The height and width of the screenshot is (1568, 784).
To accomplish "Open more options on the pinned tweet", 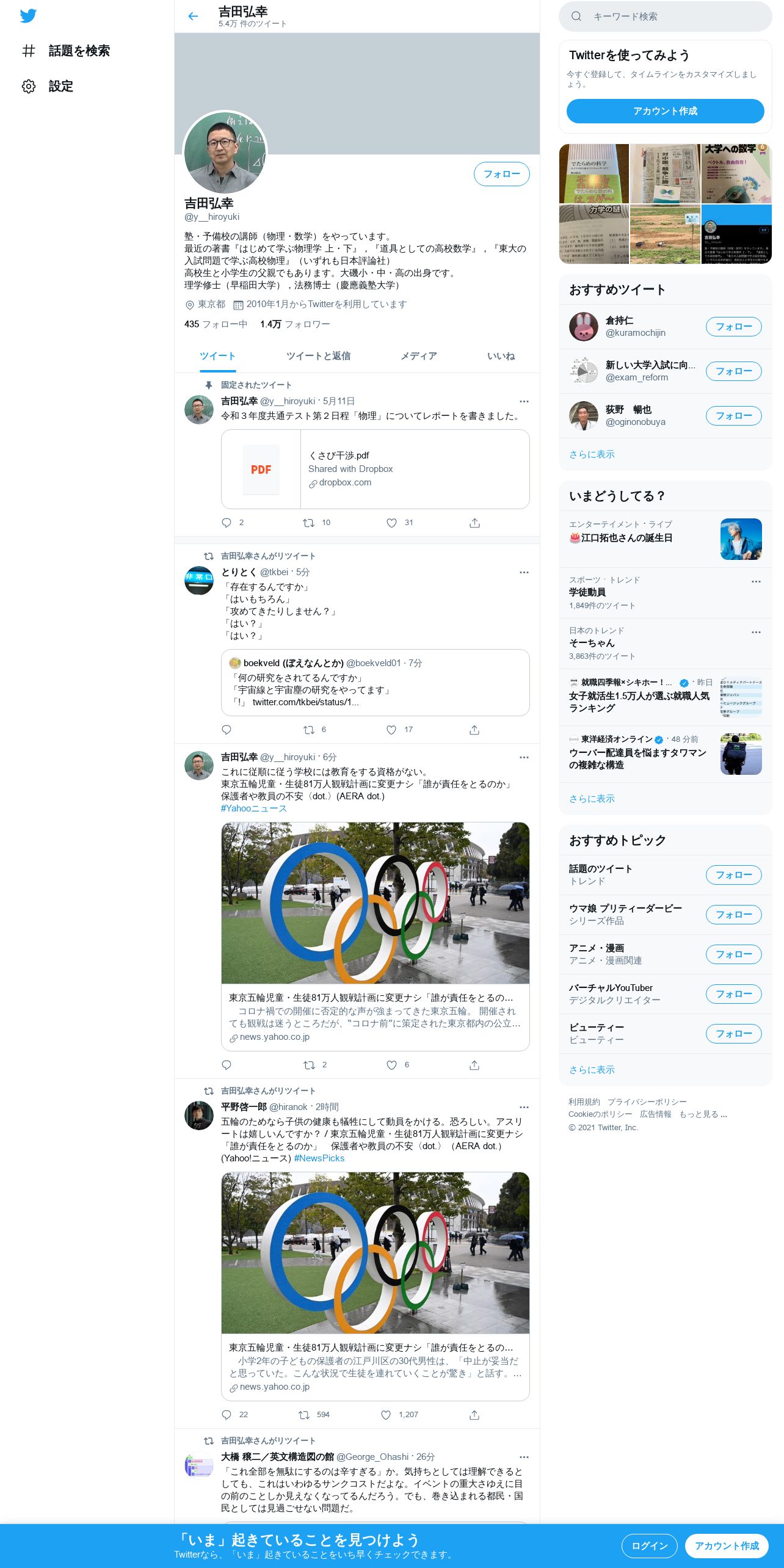I will pyautogui.click(x=524, y=401).
